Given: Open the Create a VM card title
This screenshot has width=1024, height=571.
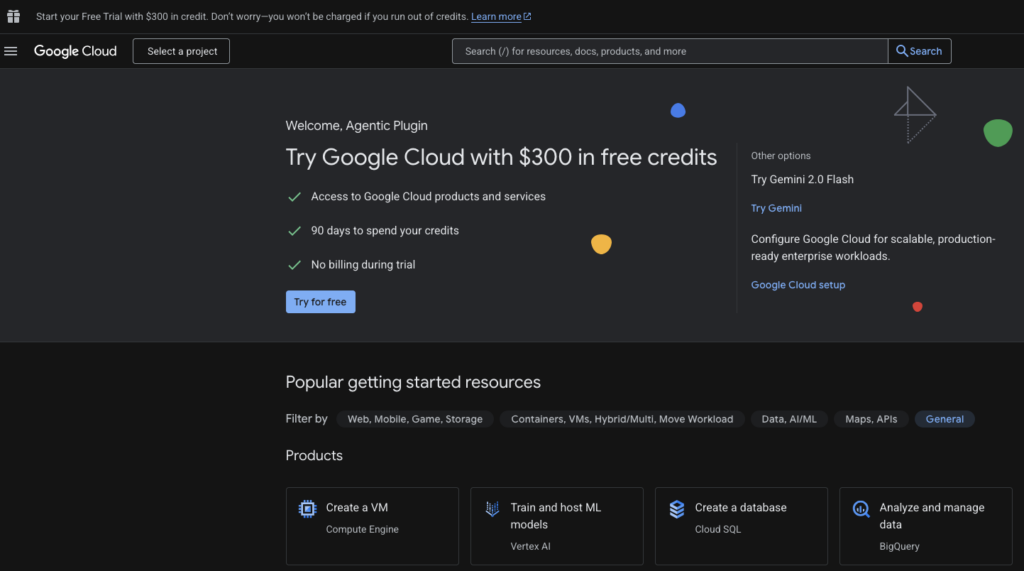Looking at the screenshot, I should tap(357, 508).
